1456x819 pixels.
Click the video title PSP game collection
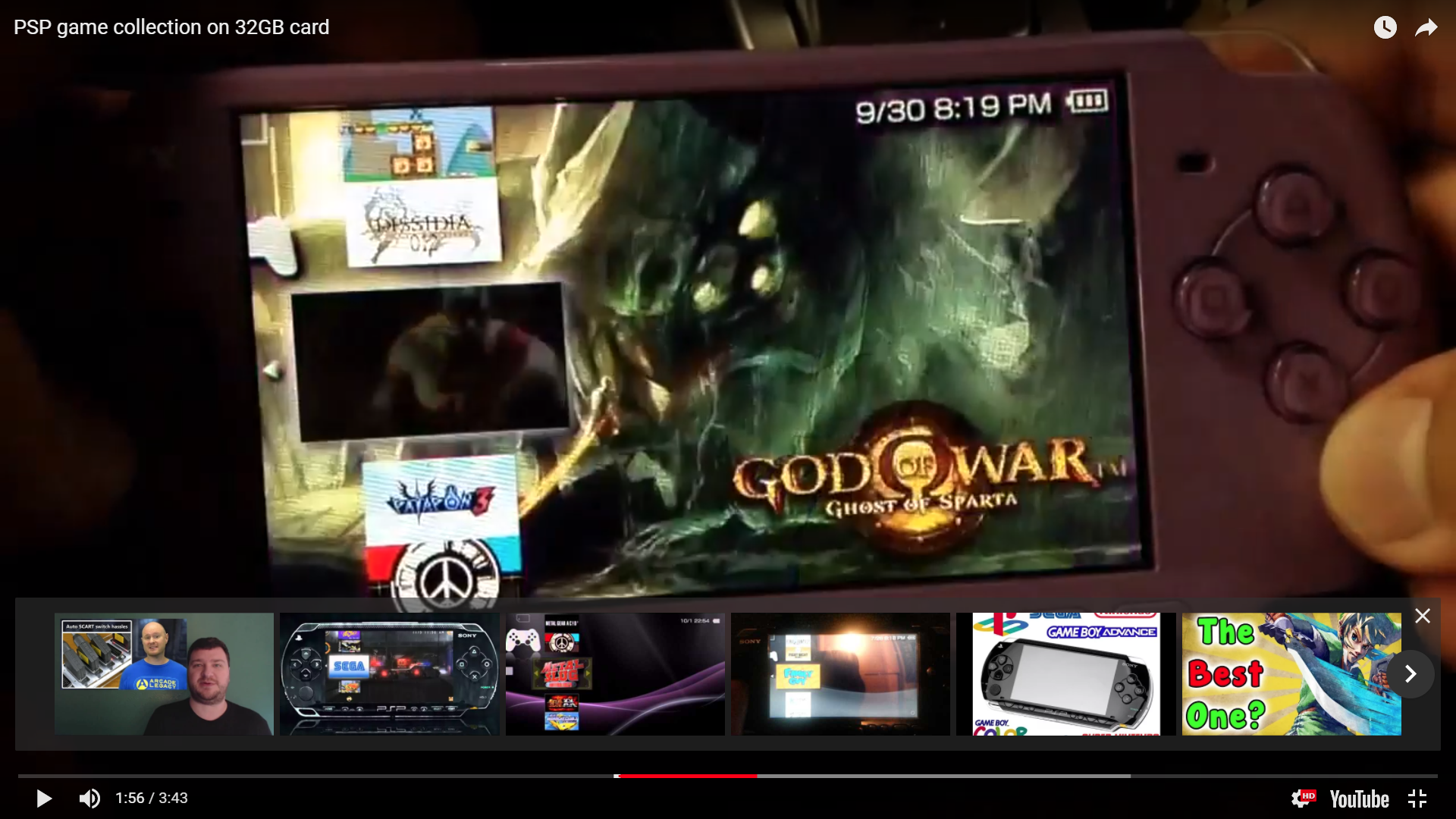(171, 27)
